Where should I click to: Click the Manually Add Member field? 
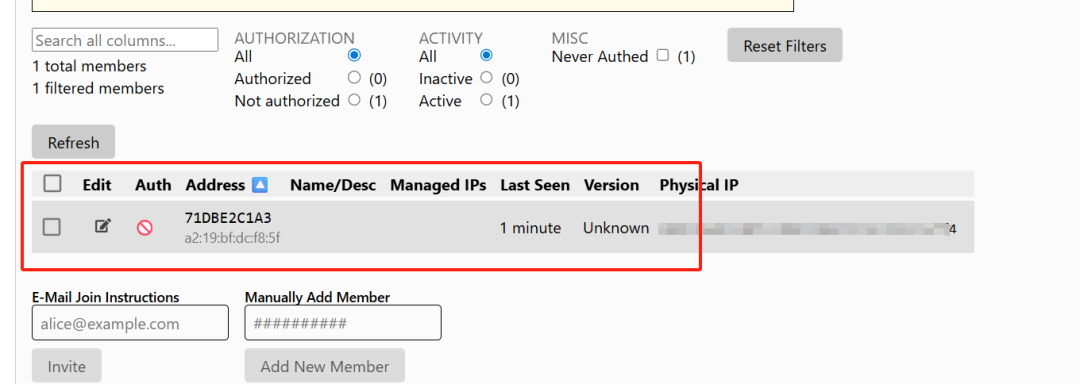pyautogui.click(x=343, y=323)
